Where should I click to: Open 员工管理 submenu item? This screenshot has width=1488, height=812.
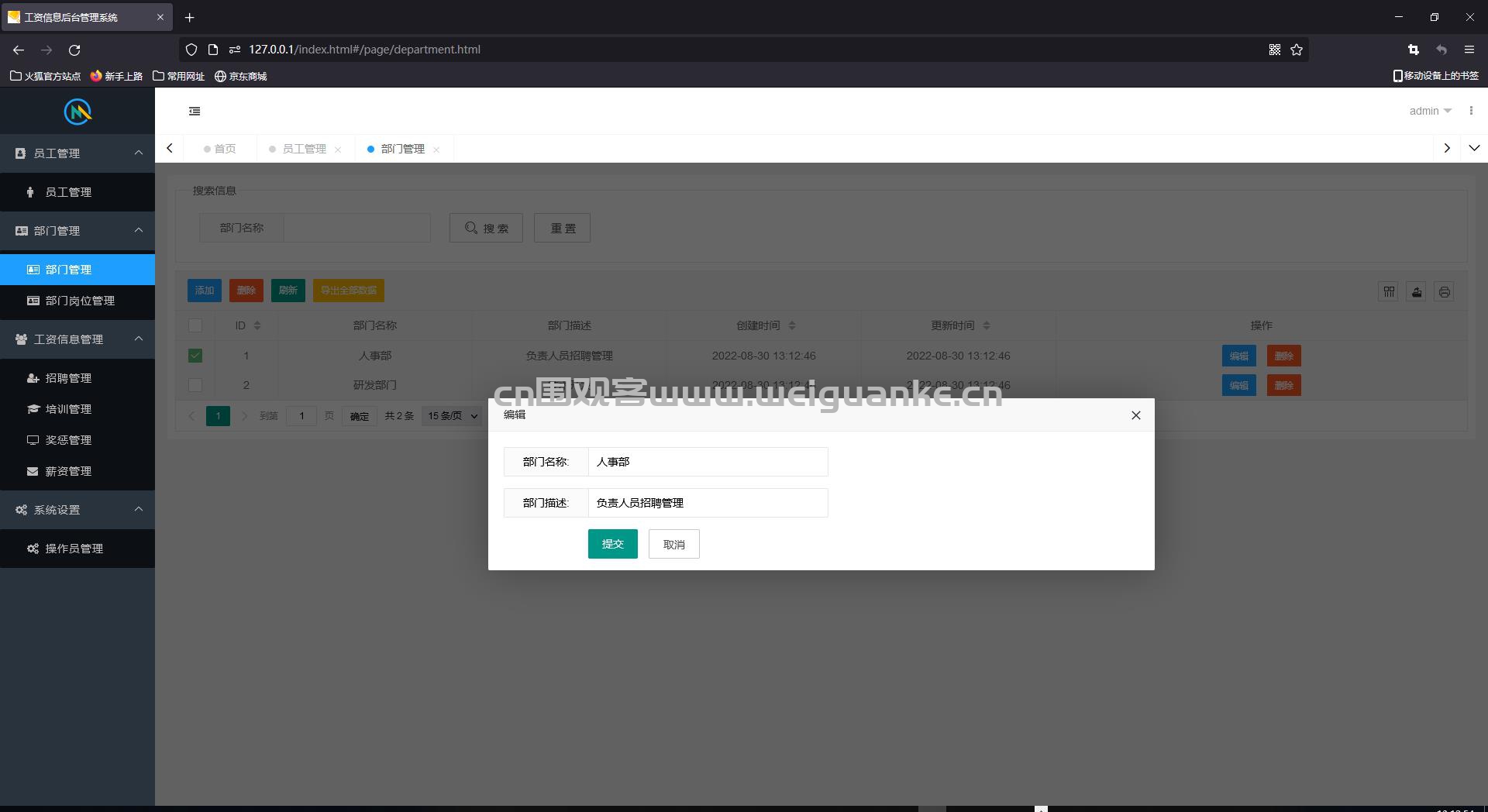tap(77, 192)
